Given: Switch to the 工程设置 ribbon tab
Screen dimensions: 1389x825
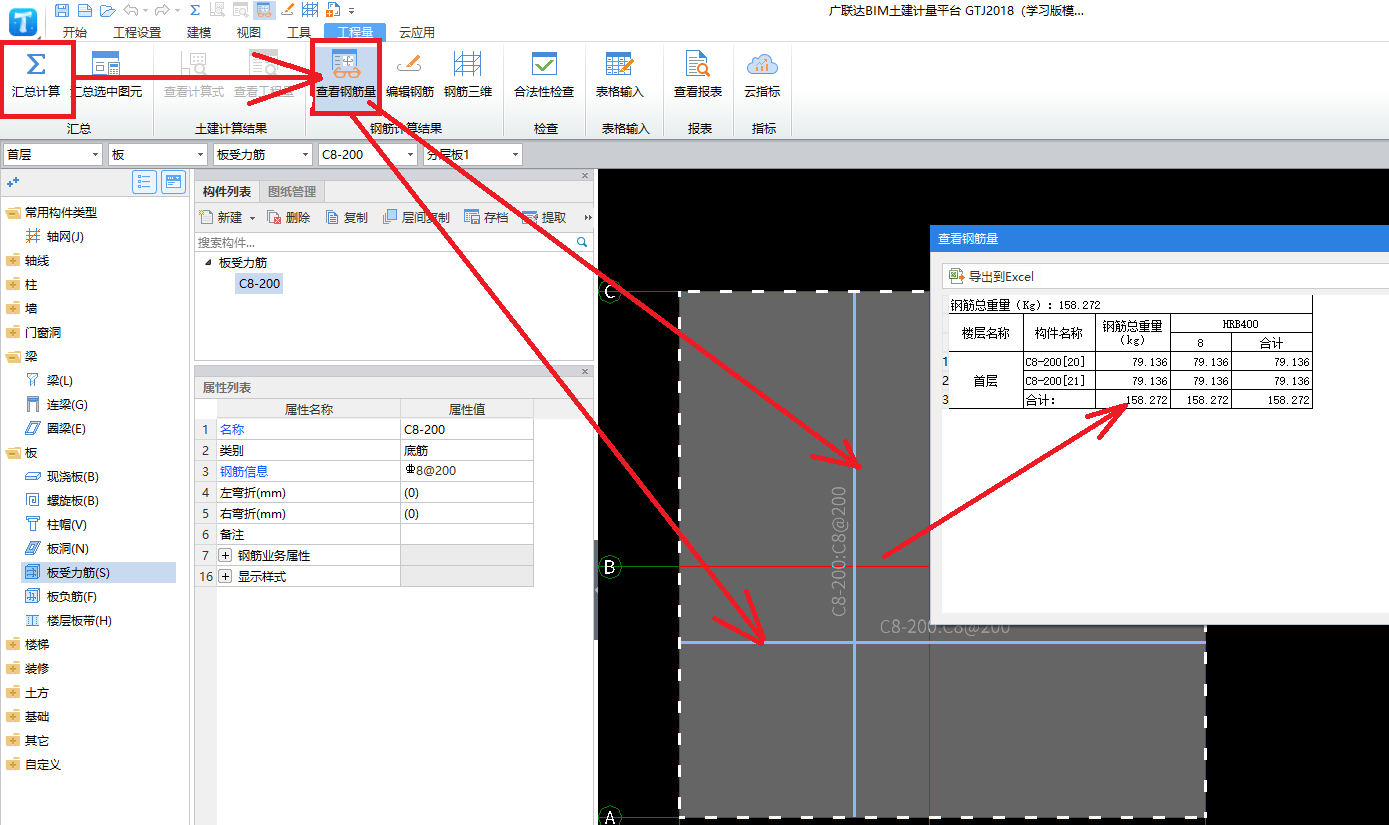Looking at the screenshot, I should 137,32.
